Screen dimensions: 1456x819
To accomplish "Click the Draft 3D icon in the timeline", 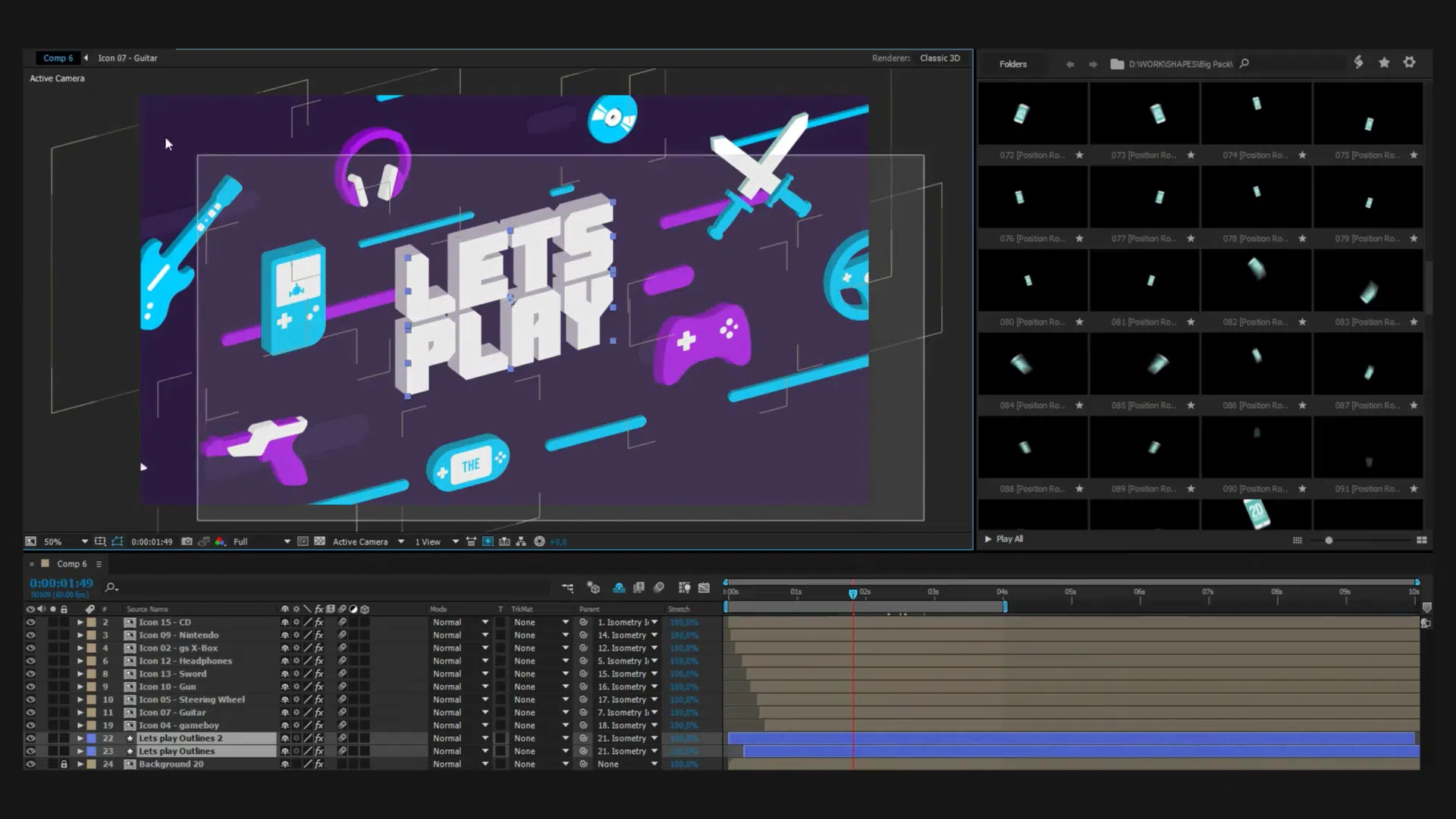I will point(593,588).
